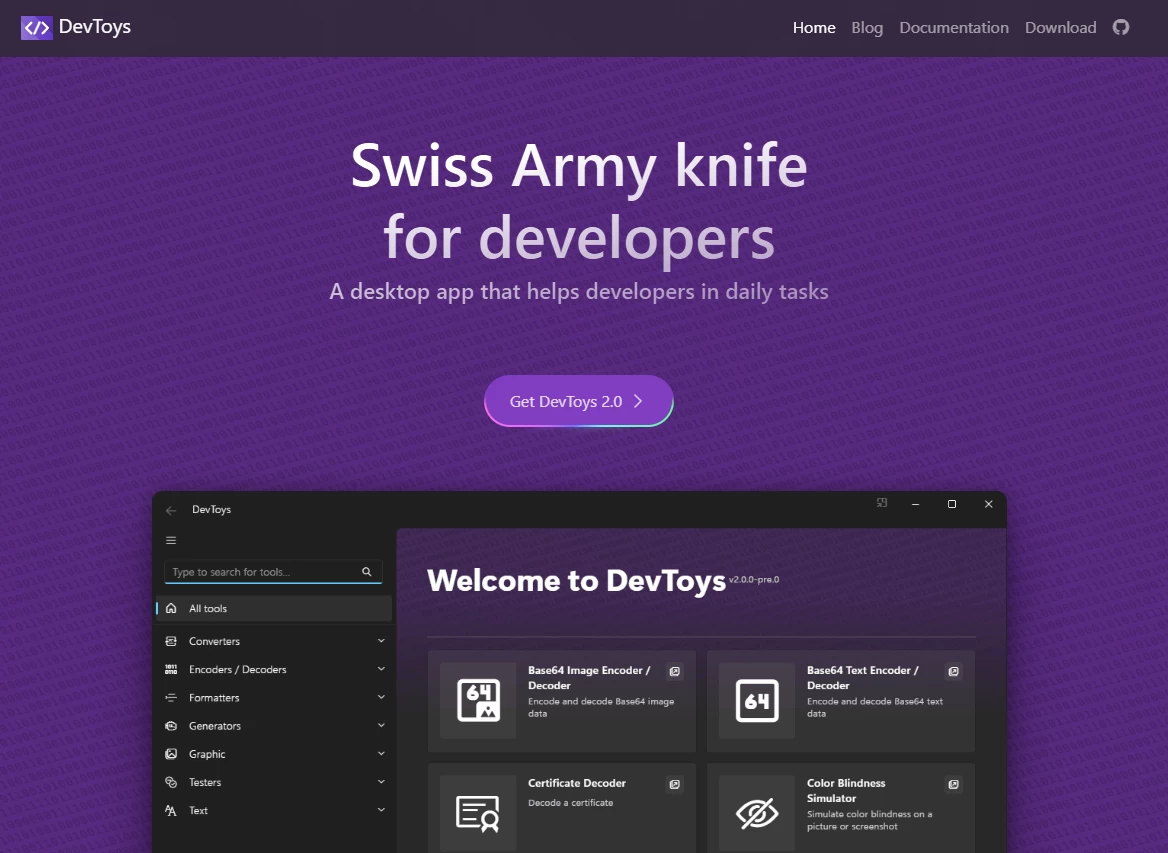Click the hamburger menu icon in sidebar
This screenshot has height=853, width=1168.
click(x=171, y=540)
